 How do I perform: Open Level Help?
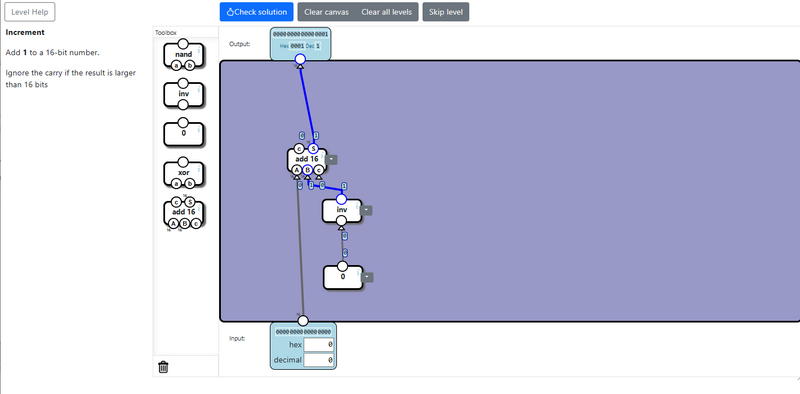pos(30,12)
